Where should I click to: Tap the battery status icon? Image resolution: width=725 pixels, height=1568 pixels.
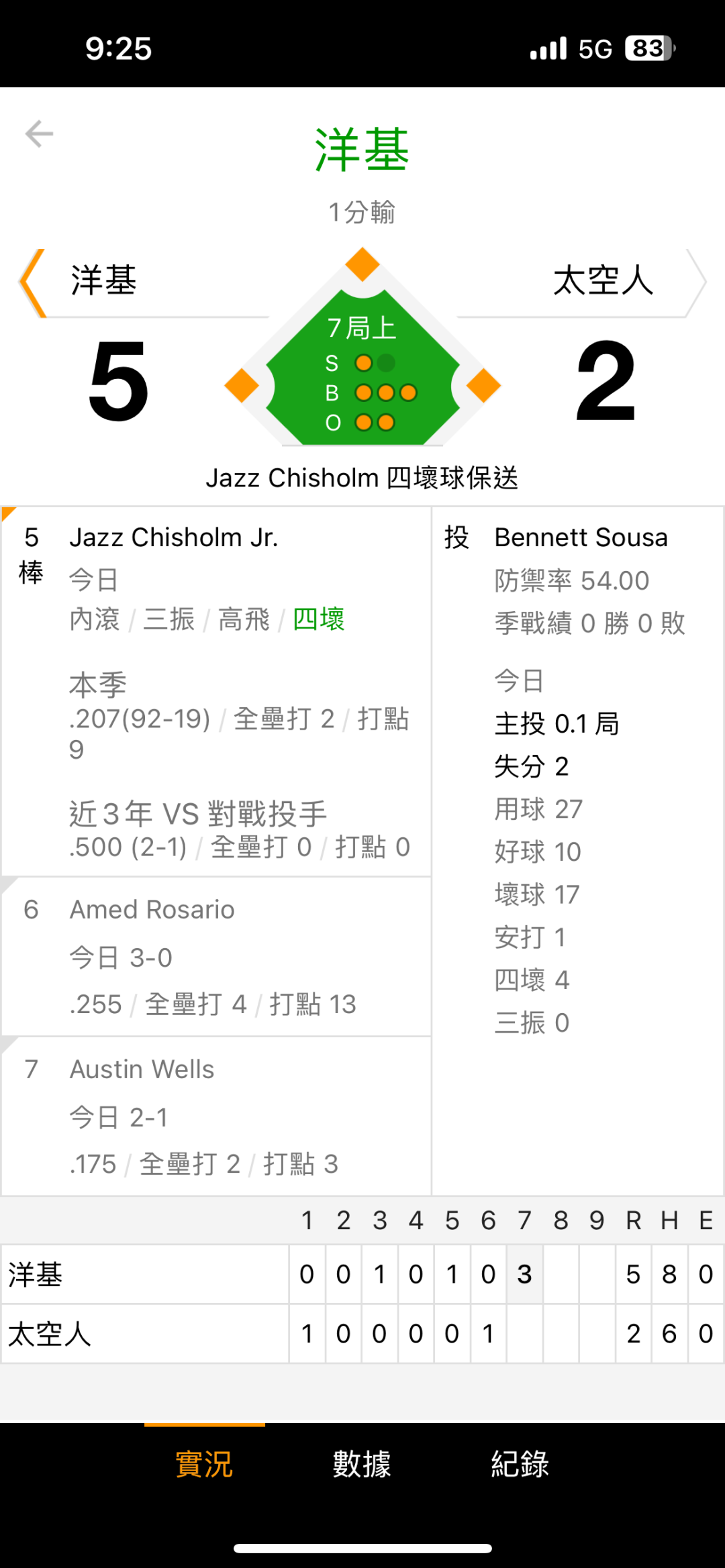pos(649,48)
